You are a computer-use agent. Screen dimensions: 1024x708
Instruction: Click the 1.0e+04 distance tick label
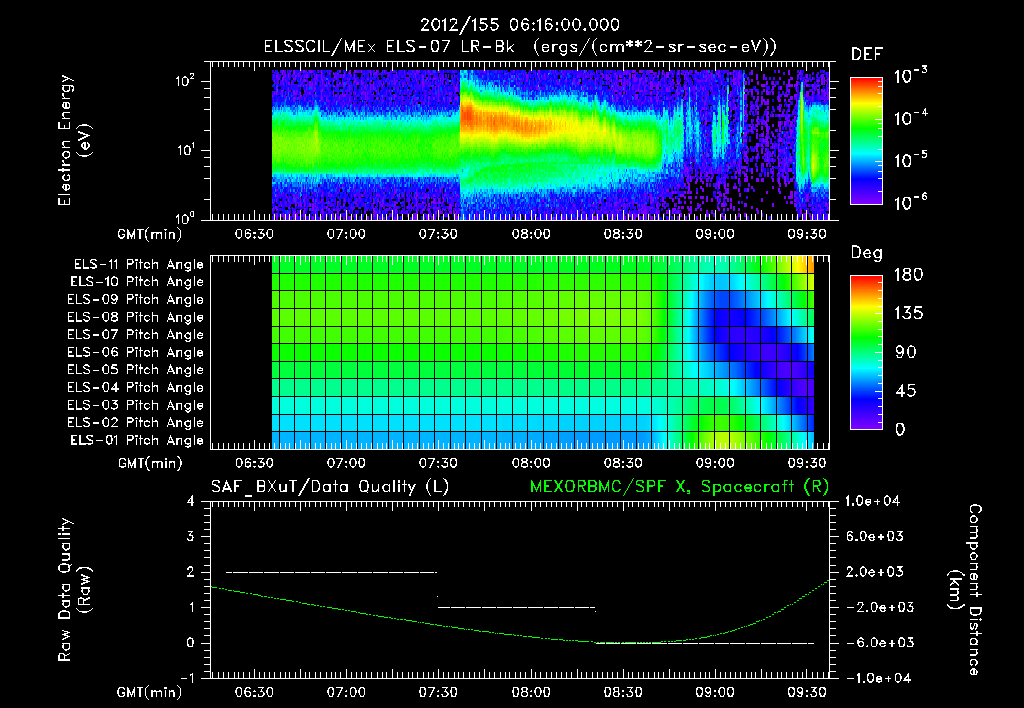click(872, 501)
